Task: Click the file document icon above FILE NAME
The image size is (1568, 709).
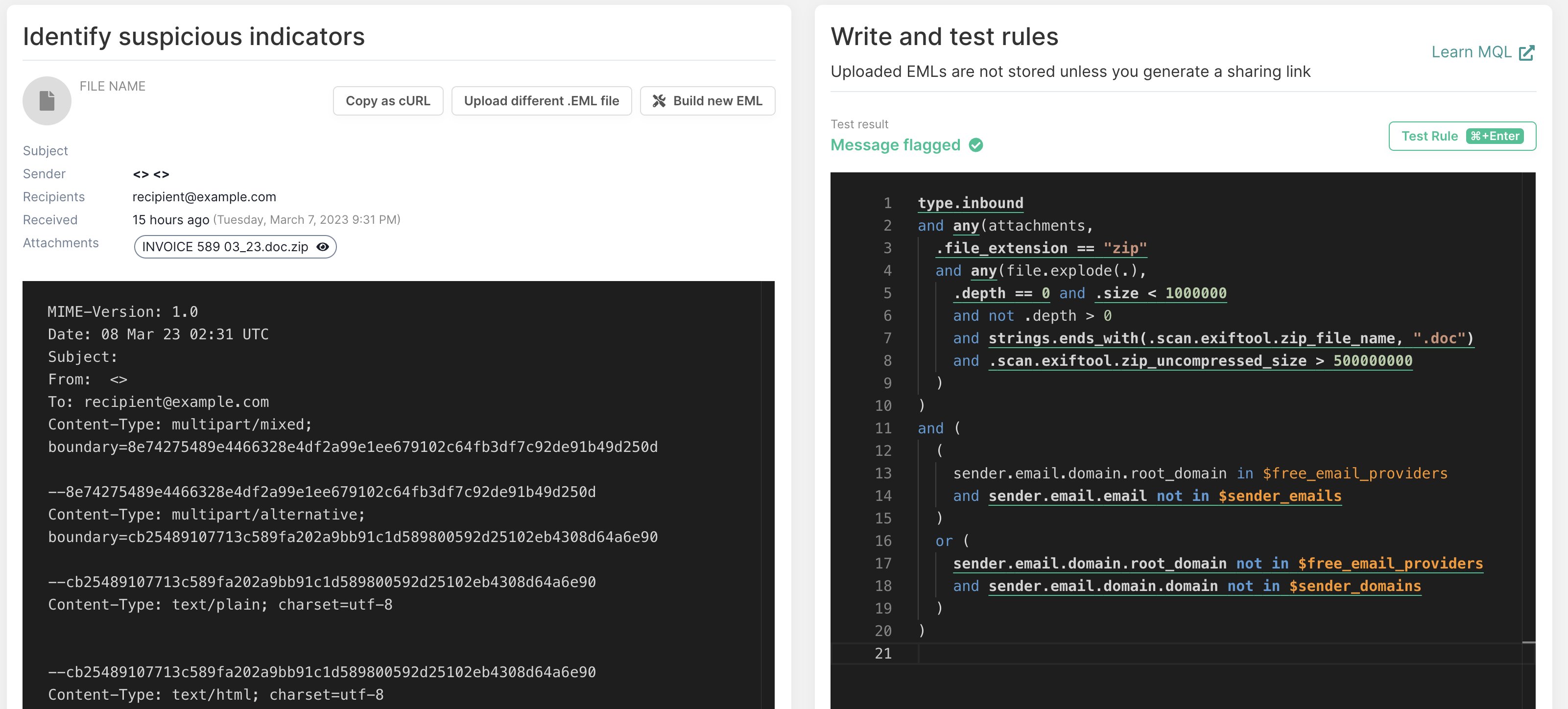Action: [x=46, y=100]
